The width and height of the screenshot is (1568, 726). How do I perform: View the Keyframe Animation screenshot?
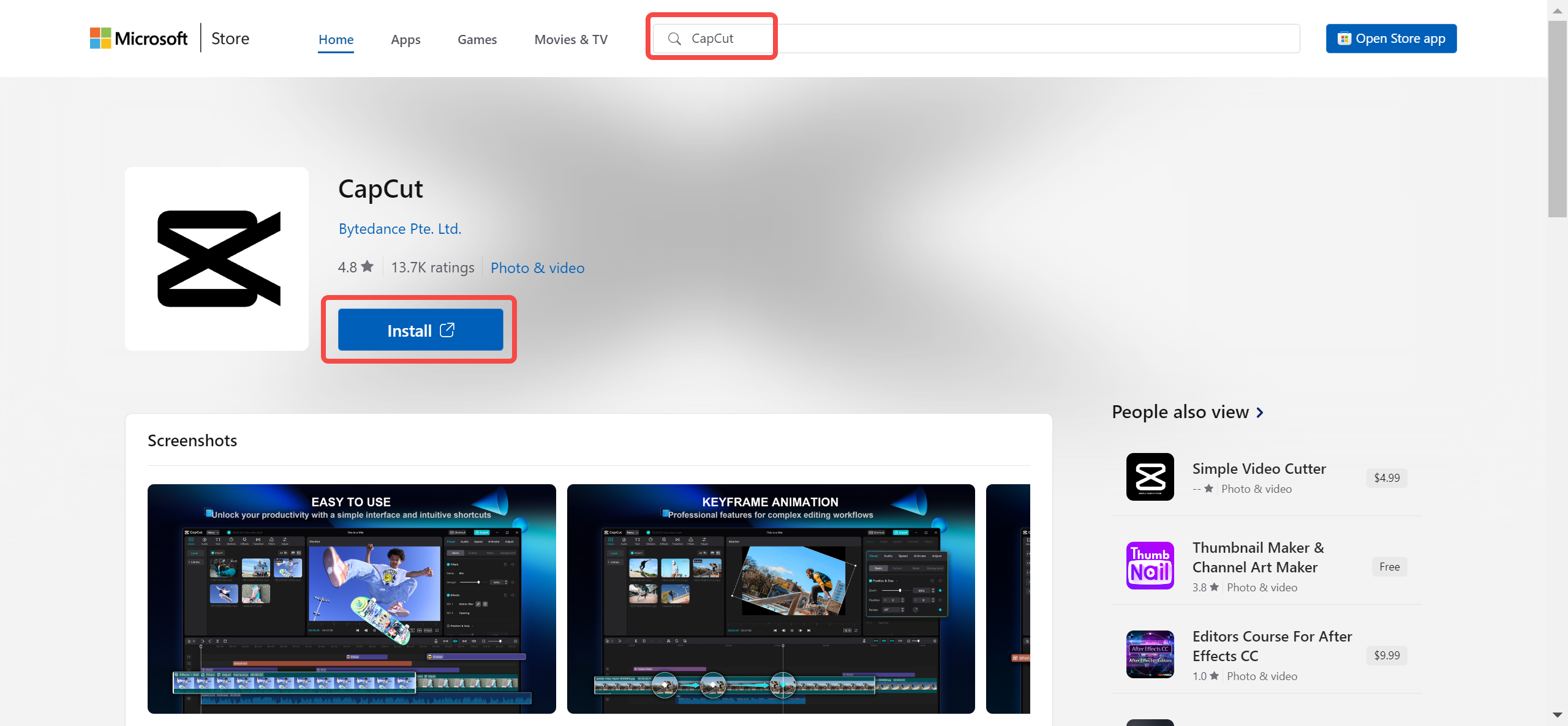(771, 599)
